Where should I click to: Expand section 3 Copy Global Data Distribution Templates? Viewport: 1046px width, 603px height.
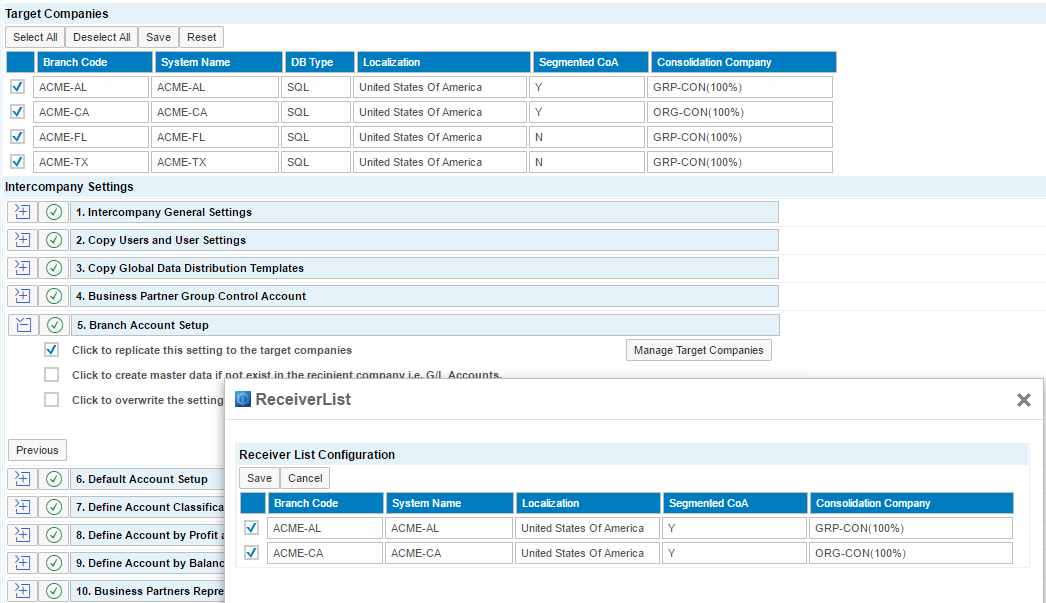coord(23,268)
